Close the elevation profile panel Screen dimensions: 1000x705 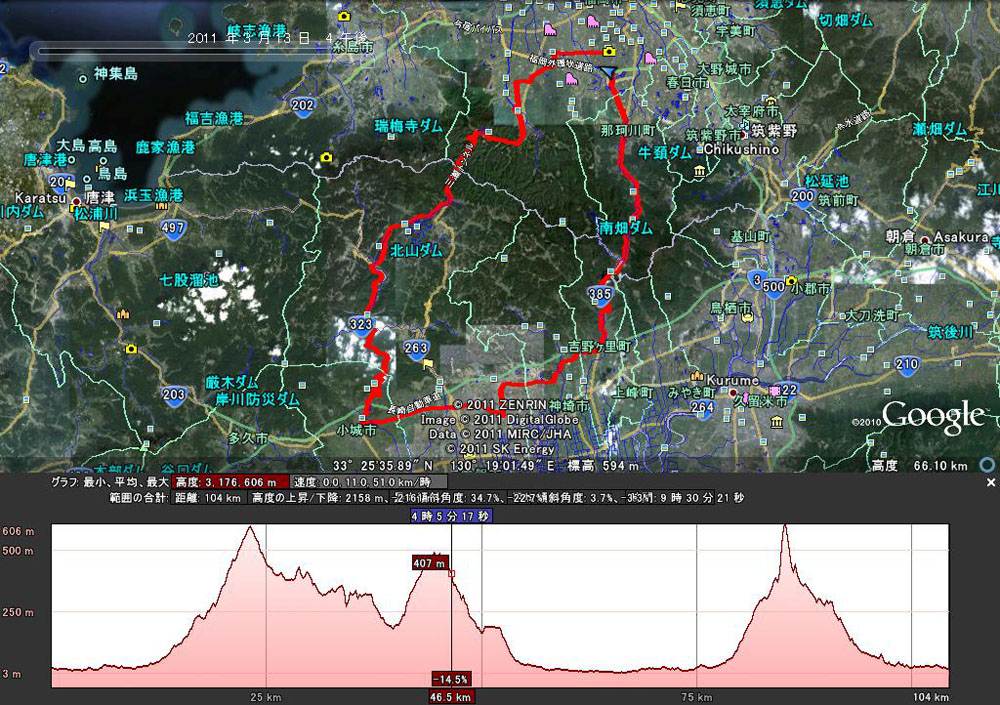(x=990, y=483)
